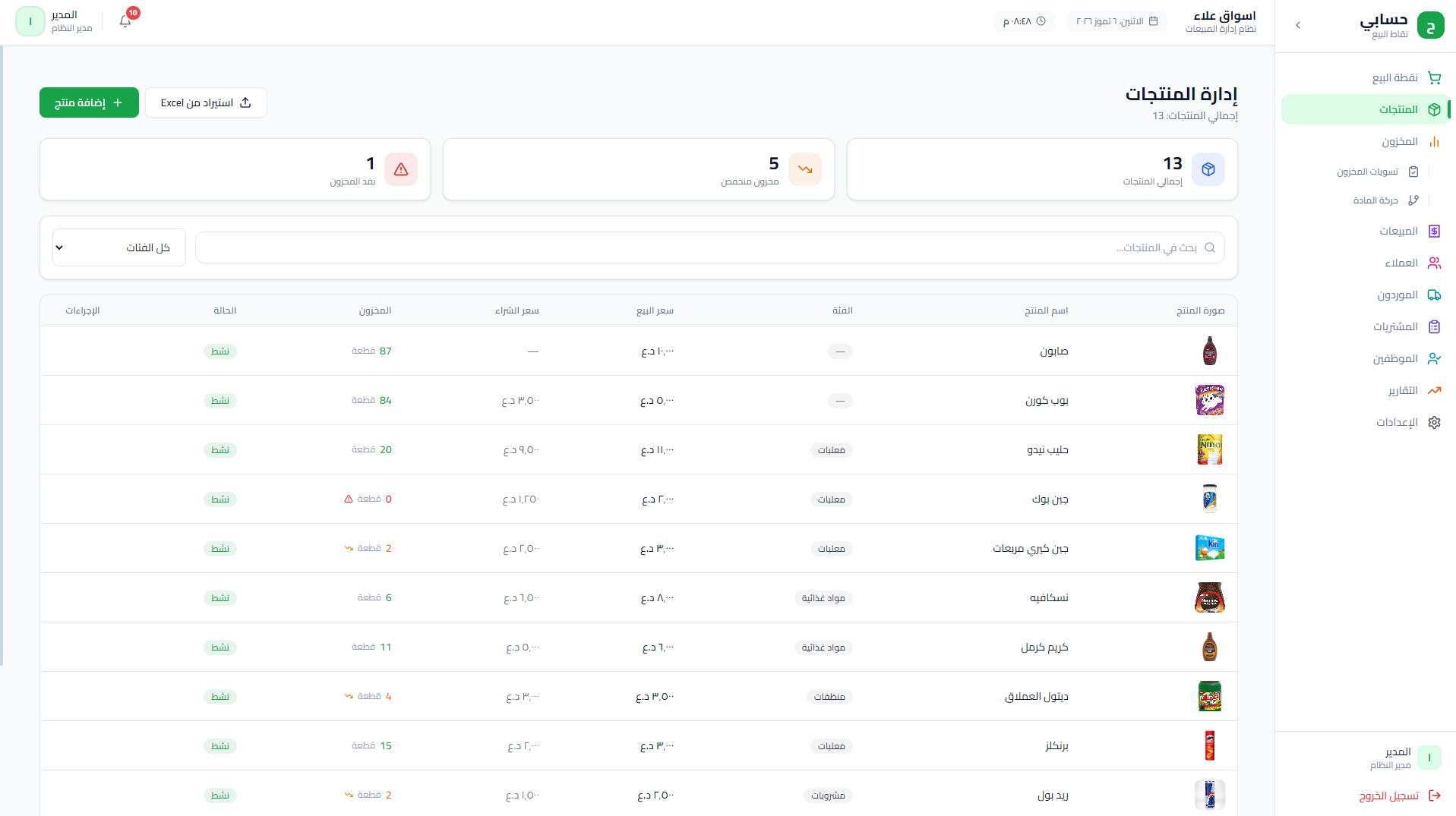
Task: Click the logout arrow icon
Action: click(1435, 796)
